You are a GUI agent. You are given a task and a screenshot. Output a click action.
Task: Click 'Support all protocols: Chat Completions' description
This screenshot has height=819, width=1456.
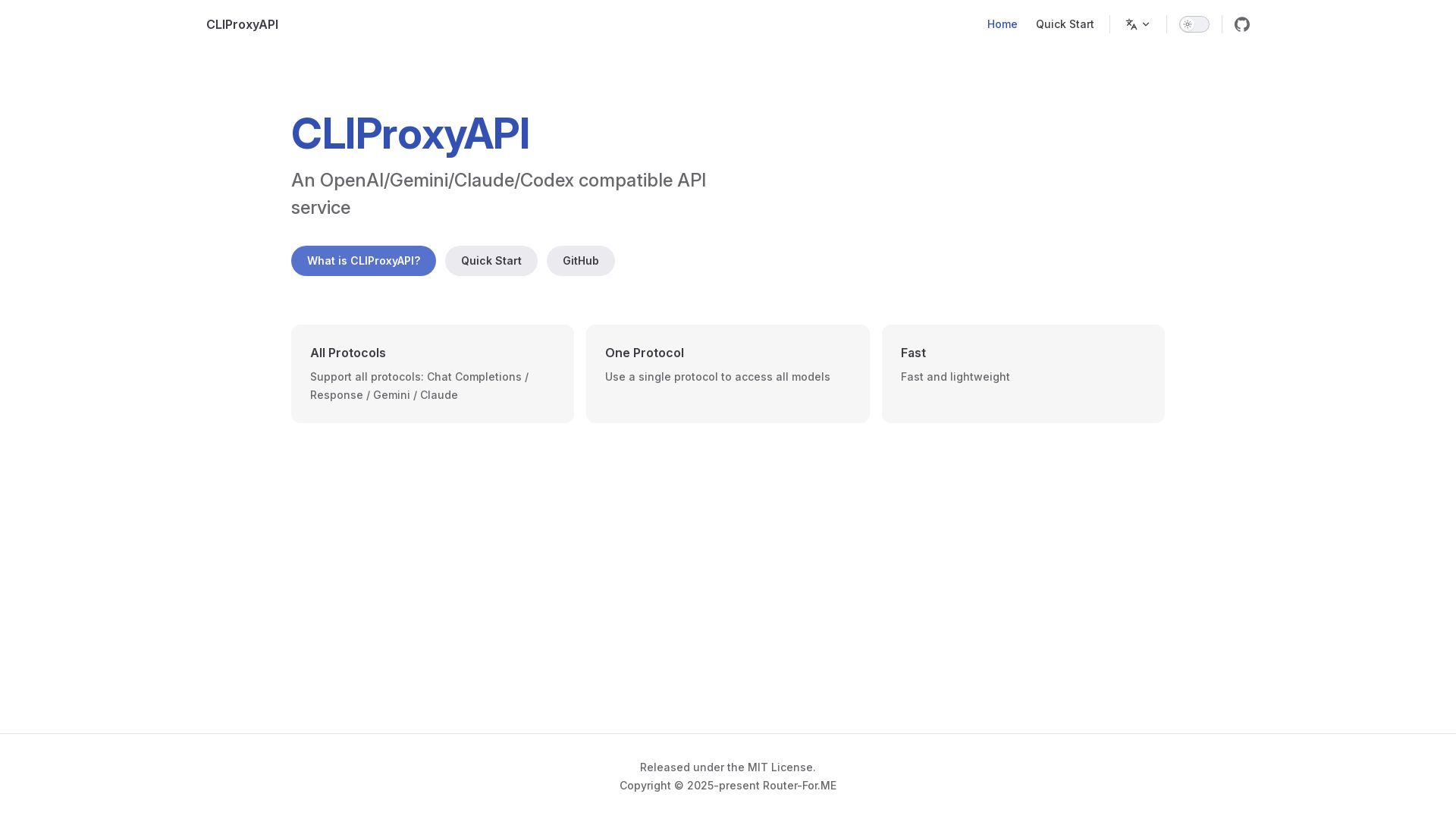click(419, 386)
